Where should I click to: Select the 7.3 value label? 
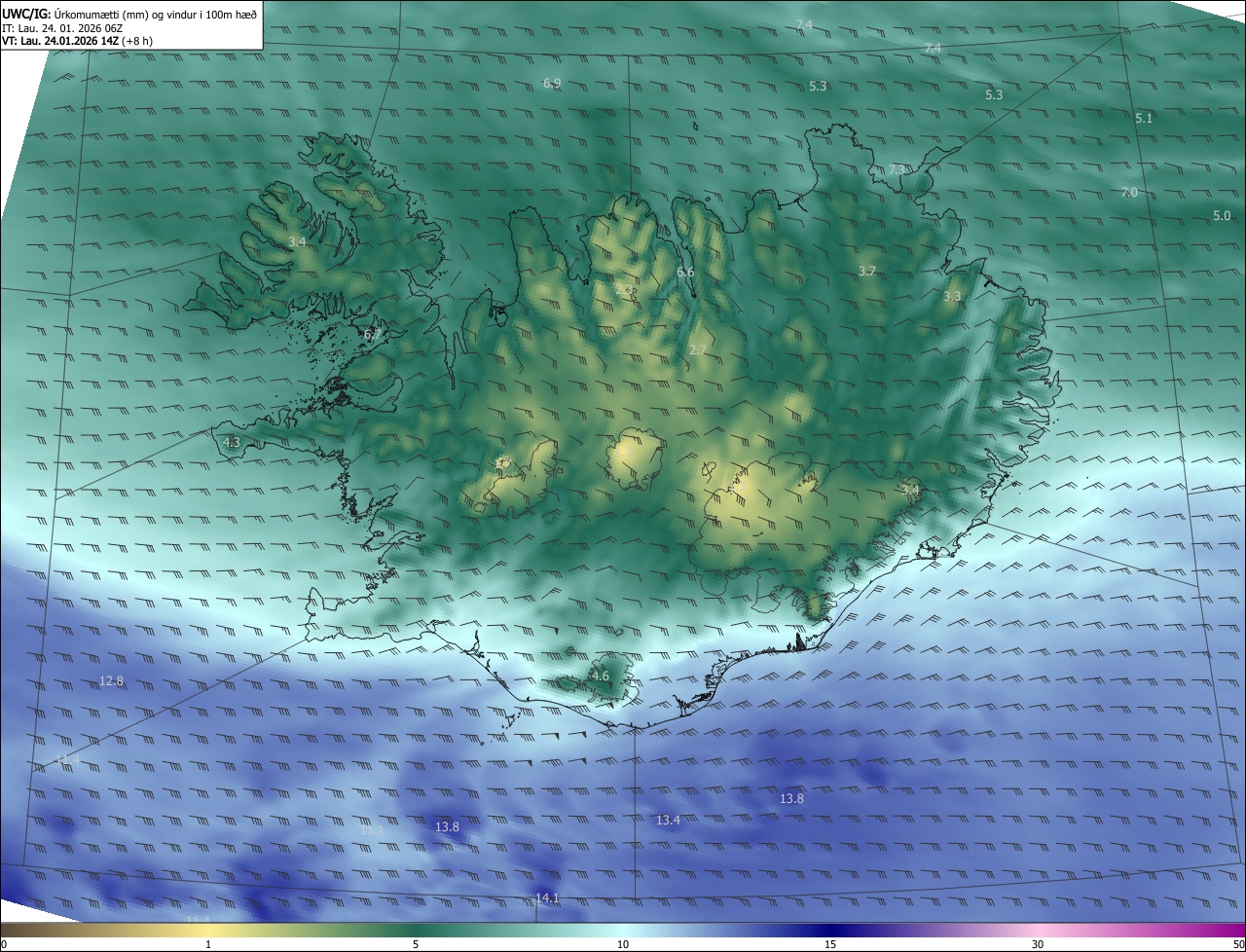click(897, 169)
